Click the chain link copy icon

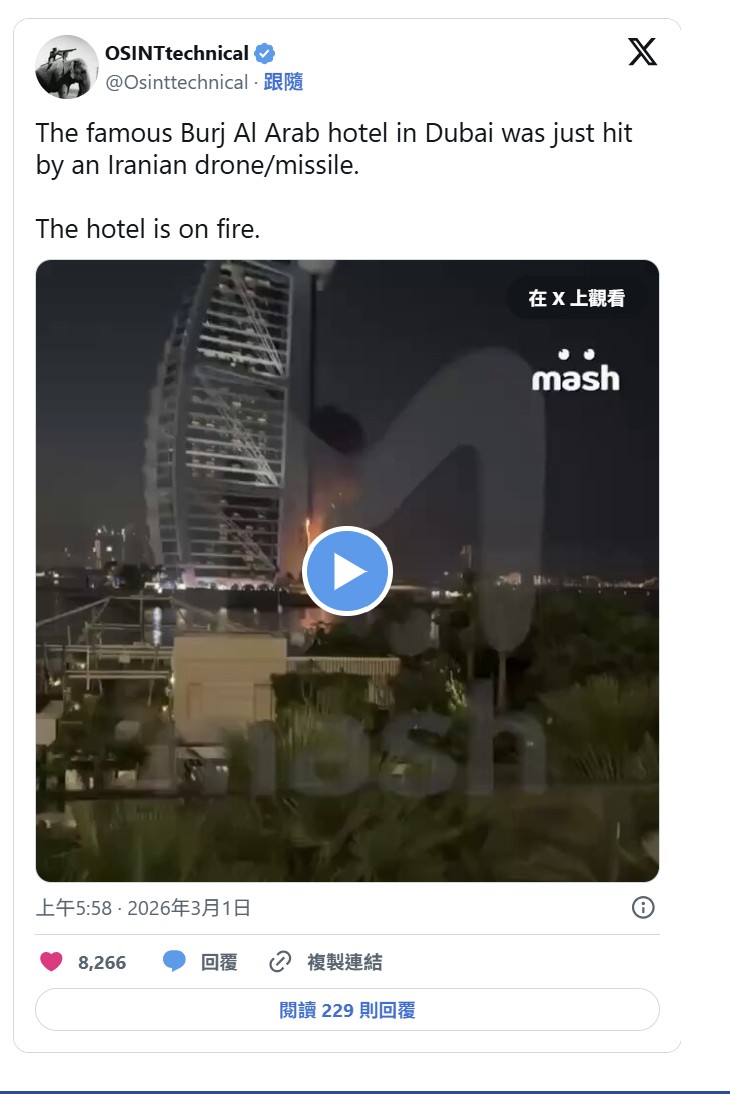coord(280,961)
